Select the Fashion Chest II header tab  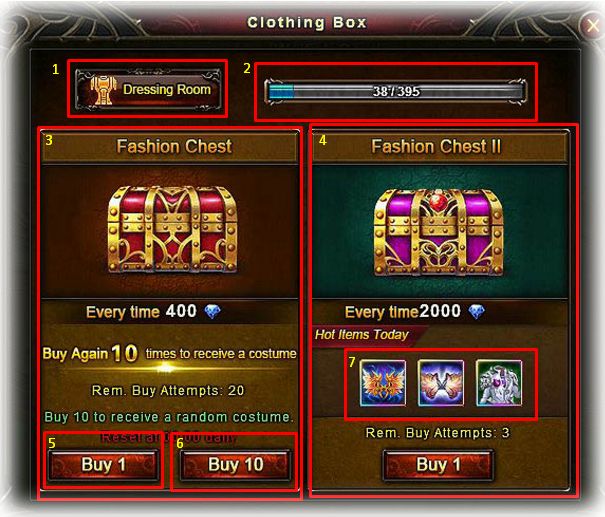[440, 147]
